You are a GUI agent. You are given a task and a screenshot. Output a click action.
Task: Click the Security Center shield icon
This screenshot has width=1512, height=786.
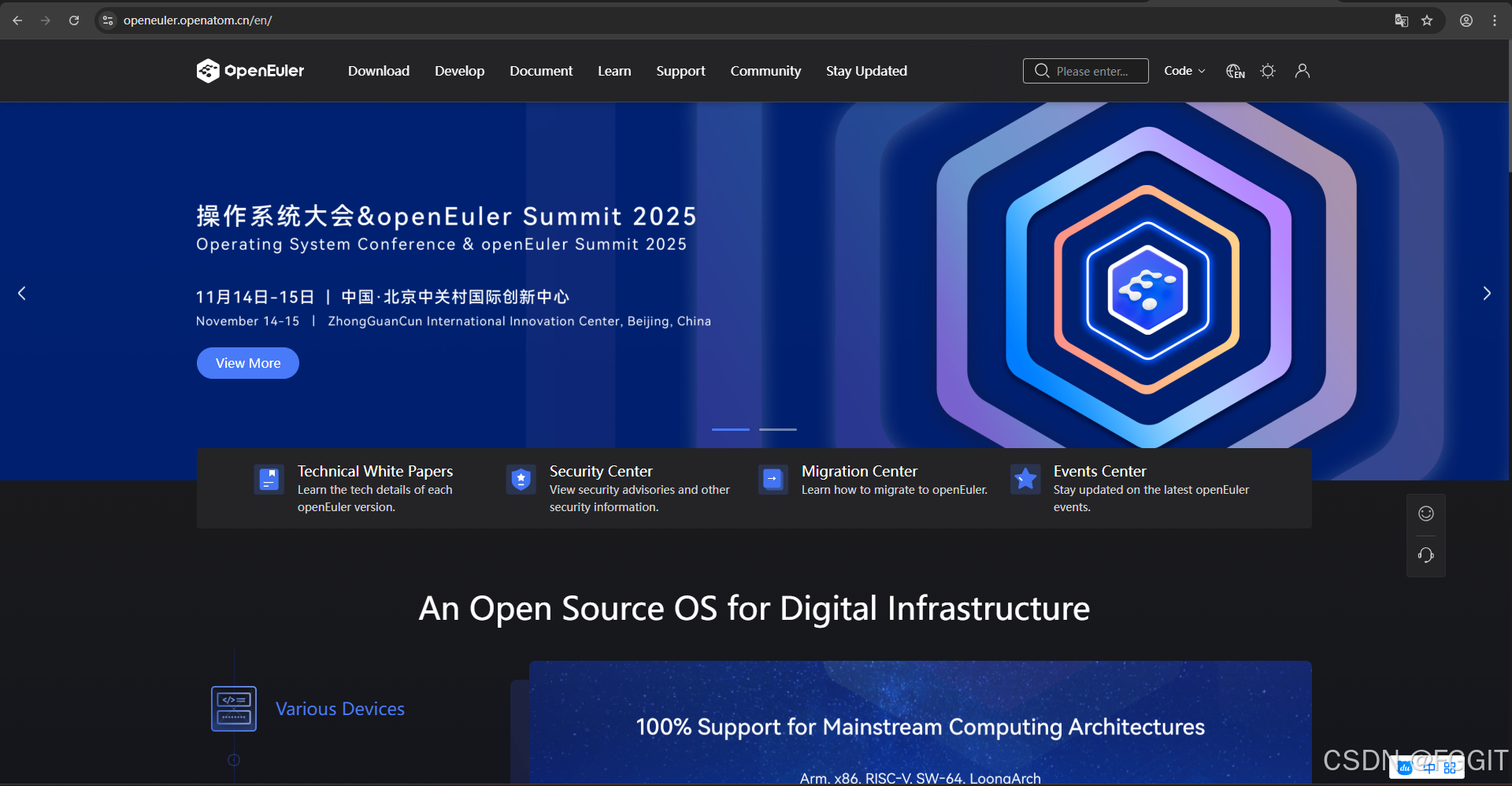coord(521,479)
